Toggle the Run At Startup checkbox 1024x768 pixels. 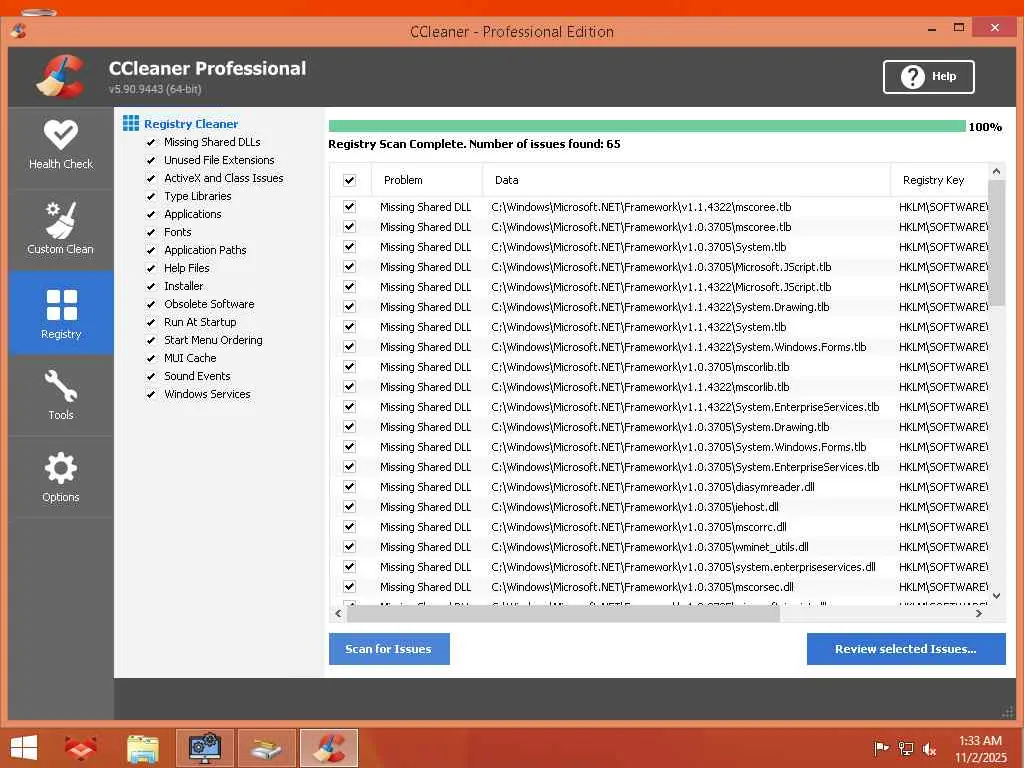[x=151, y=323]
